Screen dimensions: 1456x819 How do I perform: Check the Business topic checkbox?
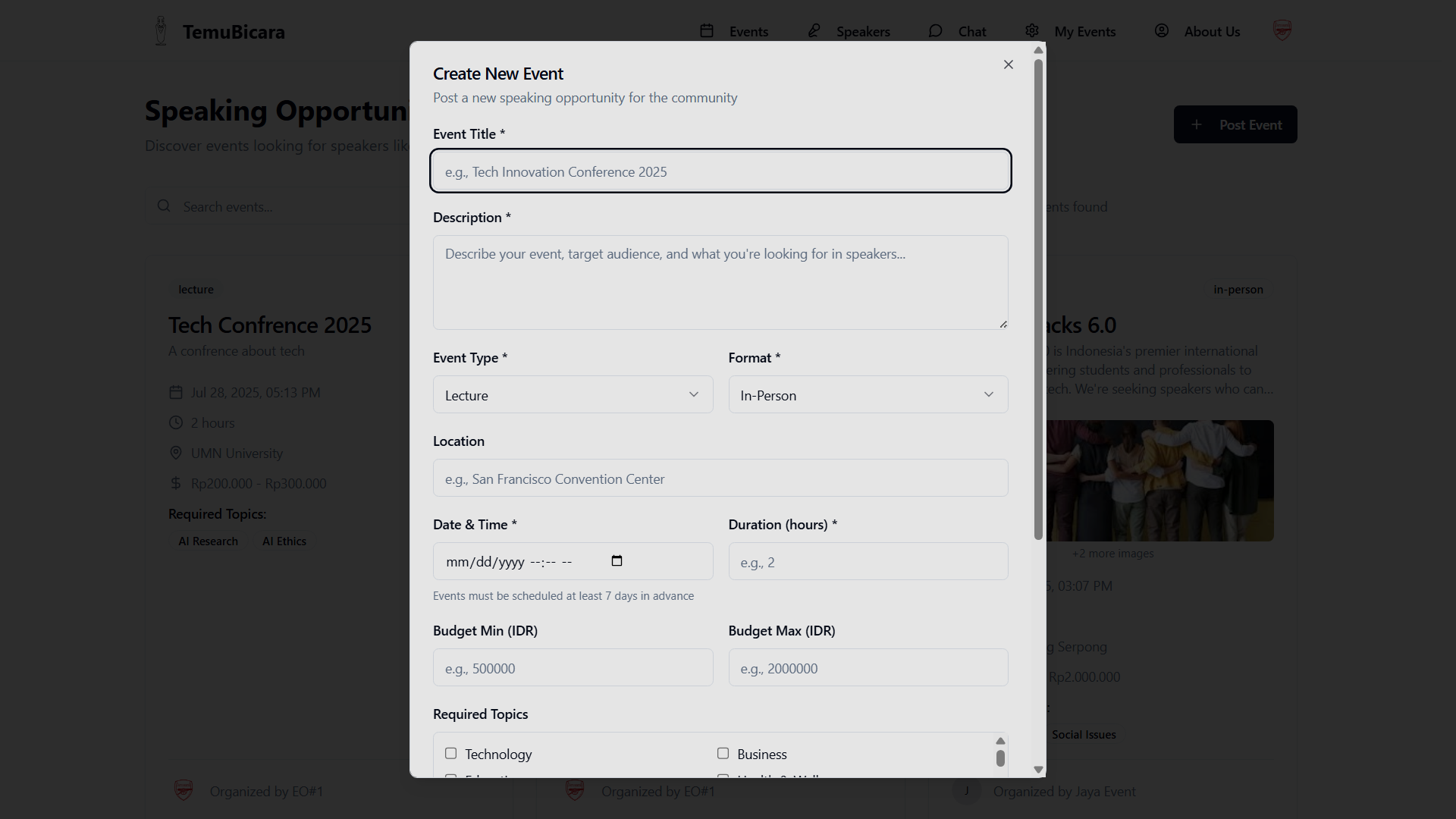point(723,753)
